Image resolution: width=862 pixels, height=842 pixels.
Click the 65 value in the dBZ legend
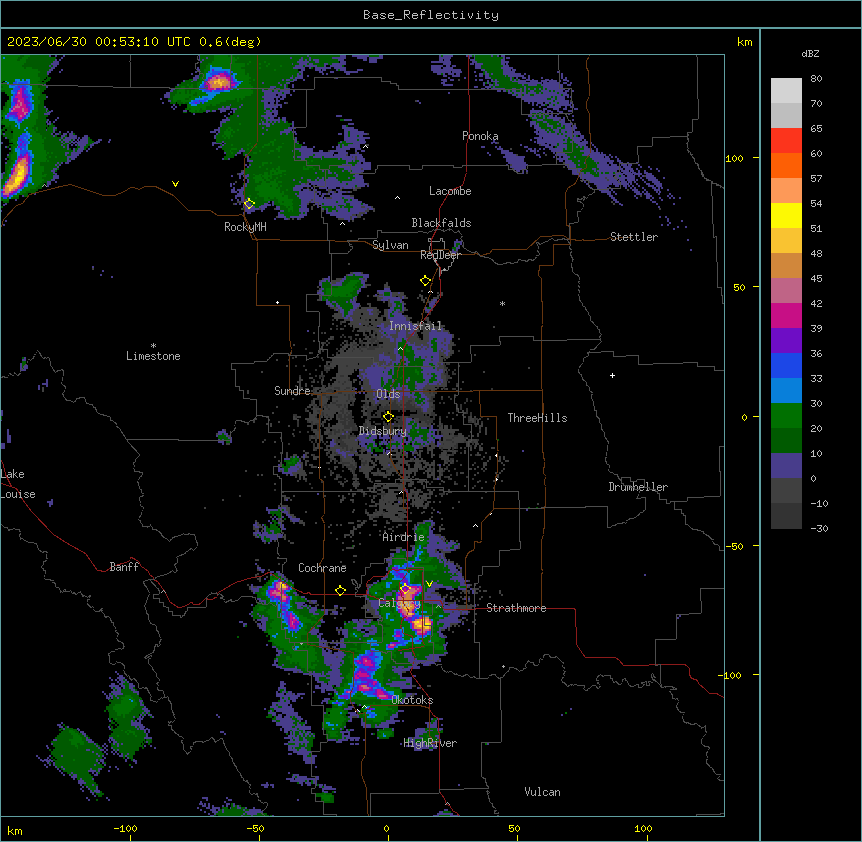click(x=816, y=128)
